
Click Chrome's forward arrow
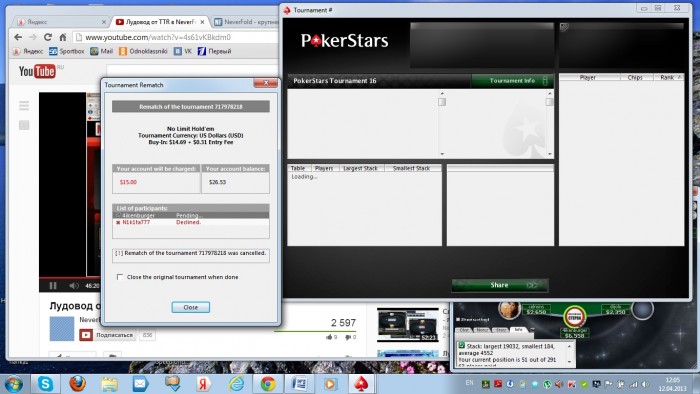coord(33,37)
